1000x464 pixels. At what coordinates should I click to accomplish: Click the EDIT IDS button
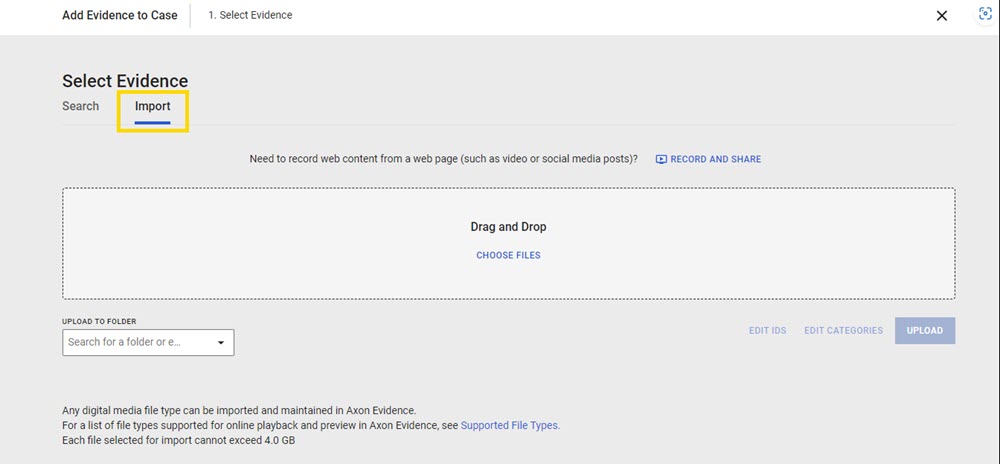click(767, 331)
